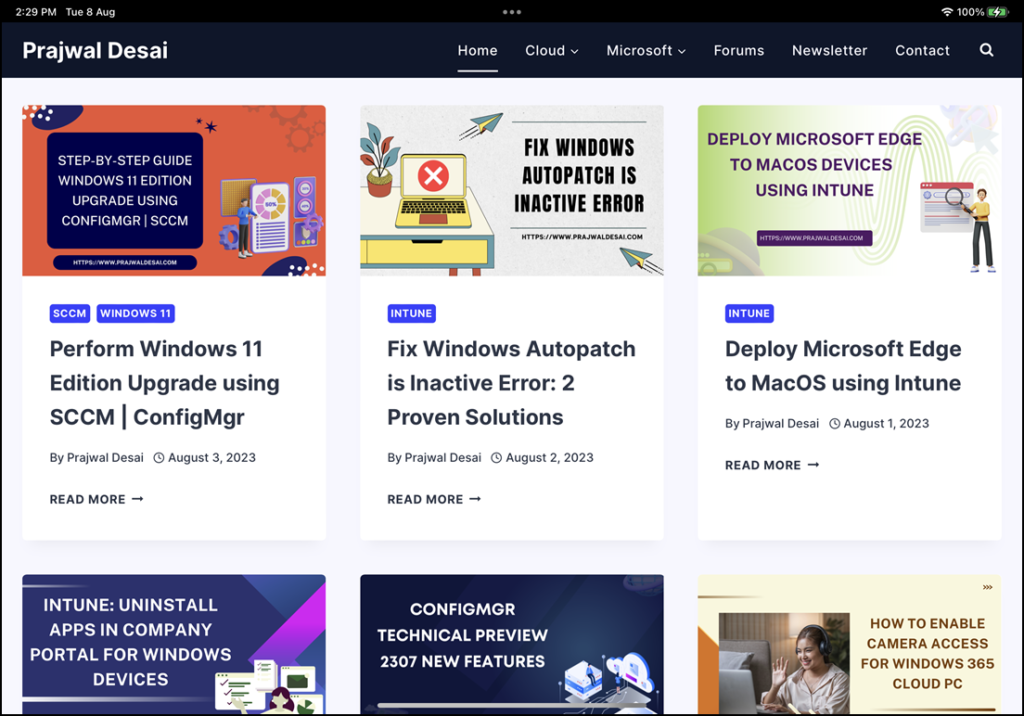The height and width of the screenshot is (716, 1024).
Task: Open Fix Windows Autopatch is Inactive Error title
Action: [511, 383]
